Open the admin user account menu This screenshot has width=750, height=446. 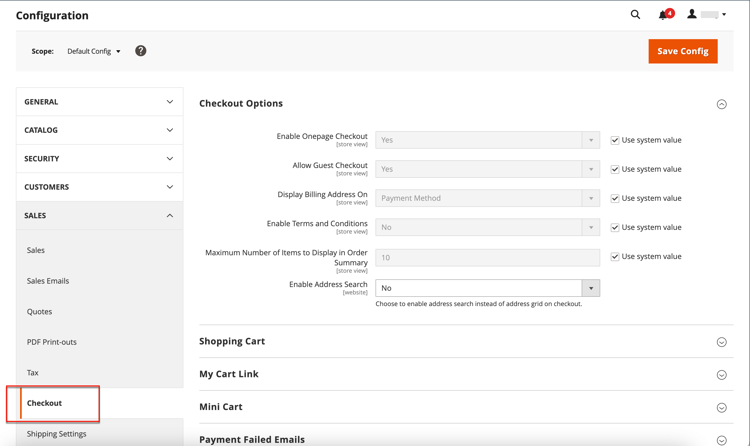706,14
